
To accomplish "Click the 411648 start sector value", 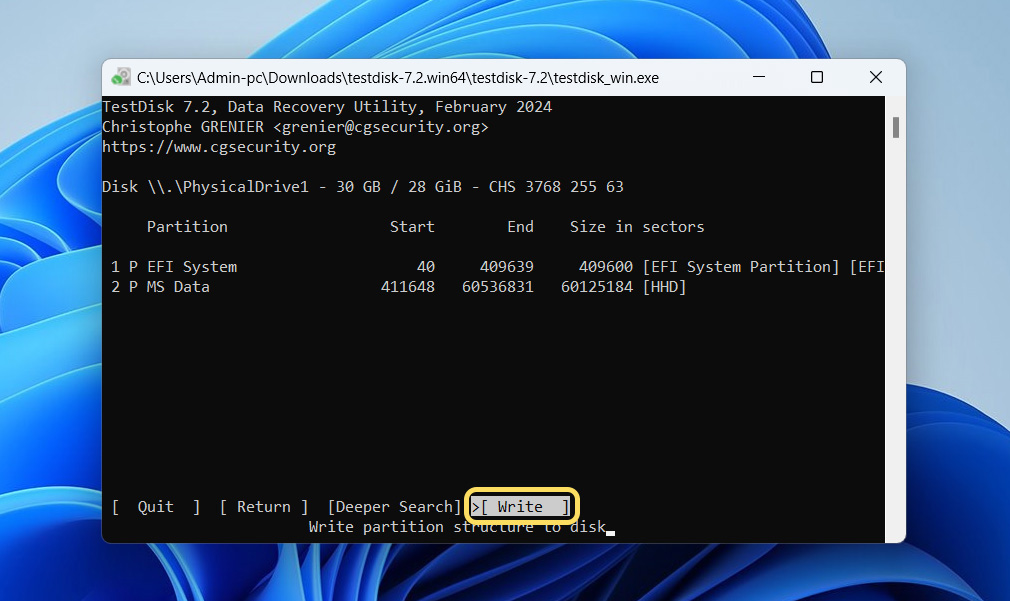I will pos(408,287).
